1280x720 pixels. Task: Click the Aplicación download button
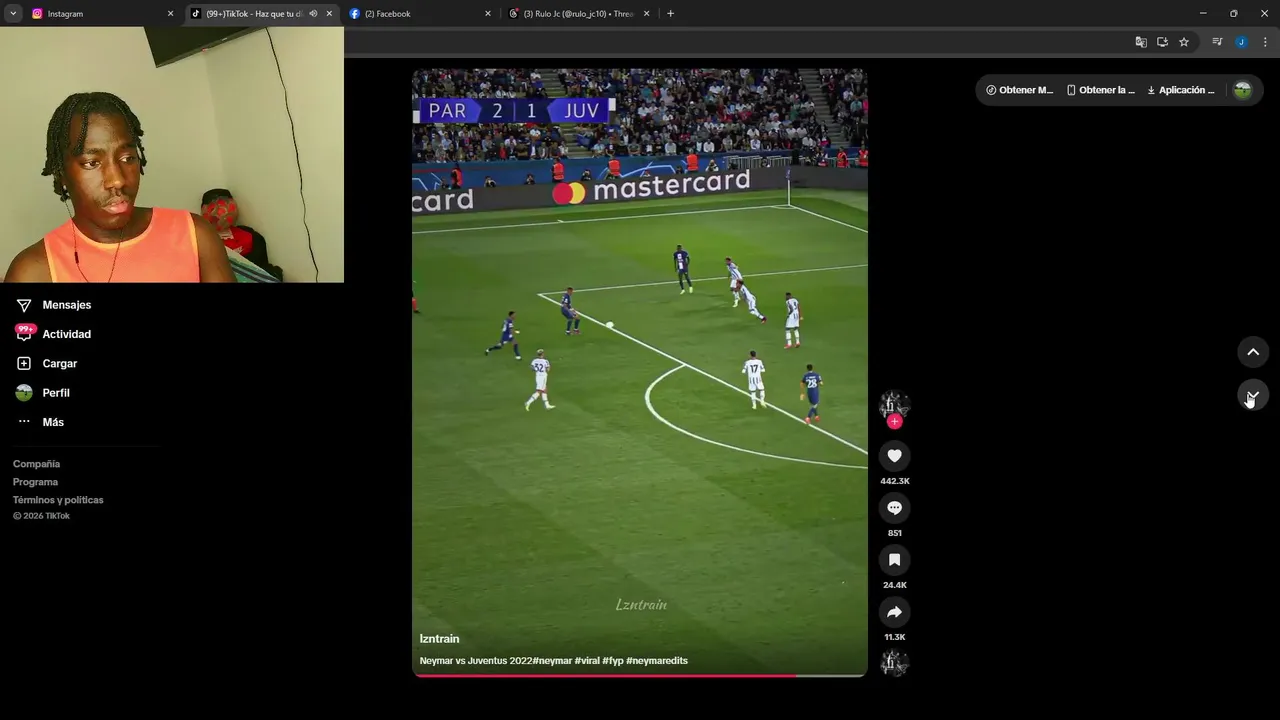pos(1181,90)
